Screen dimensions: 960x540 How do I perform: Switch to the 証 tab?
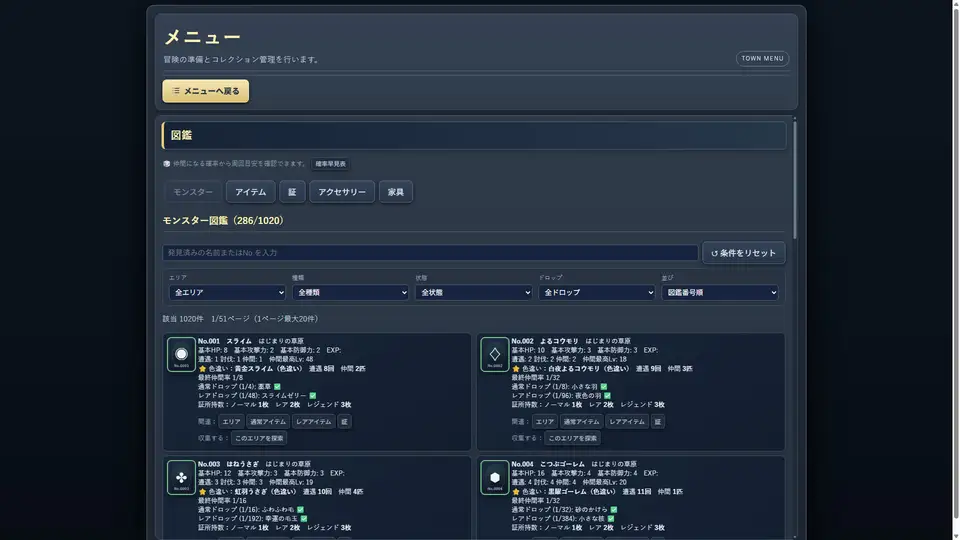(x=292, y=192)
